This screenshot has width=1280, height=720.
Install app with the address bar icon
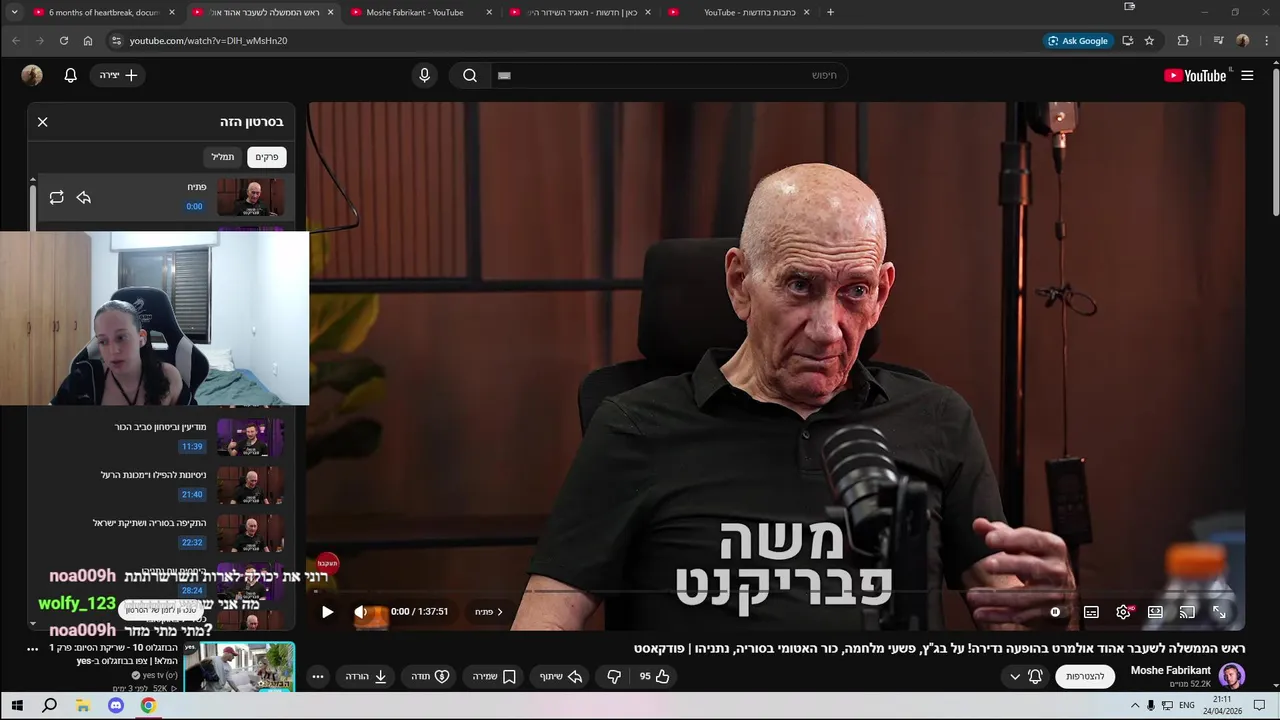pos(1127,41)
